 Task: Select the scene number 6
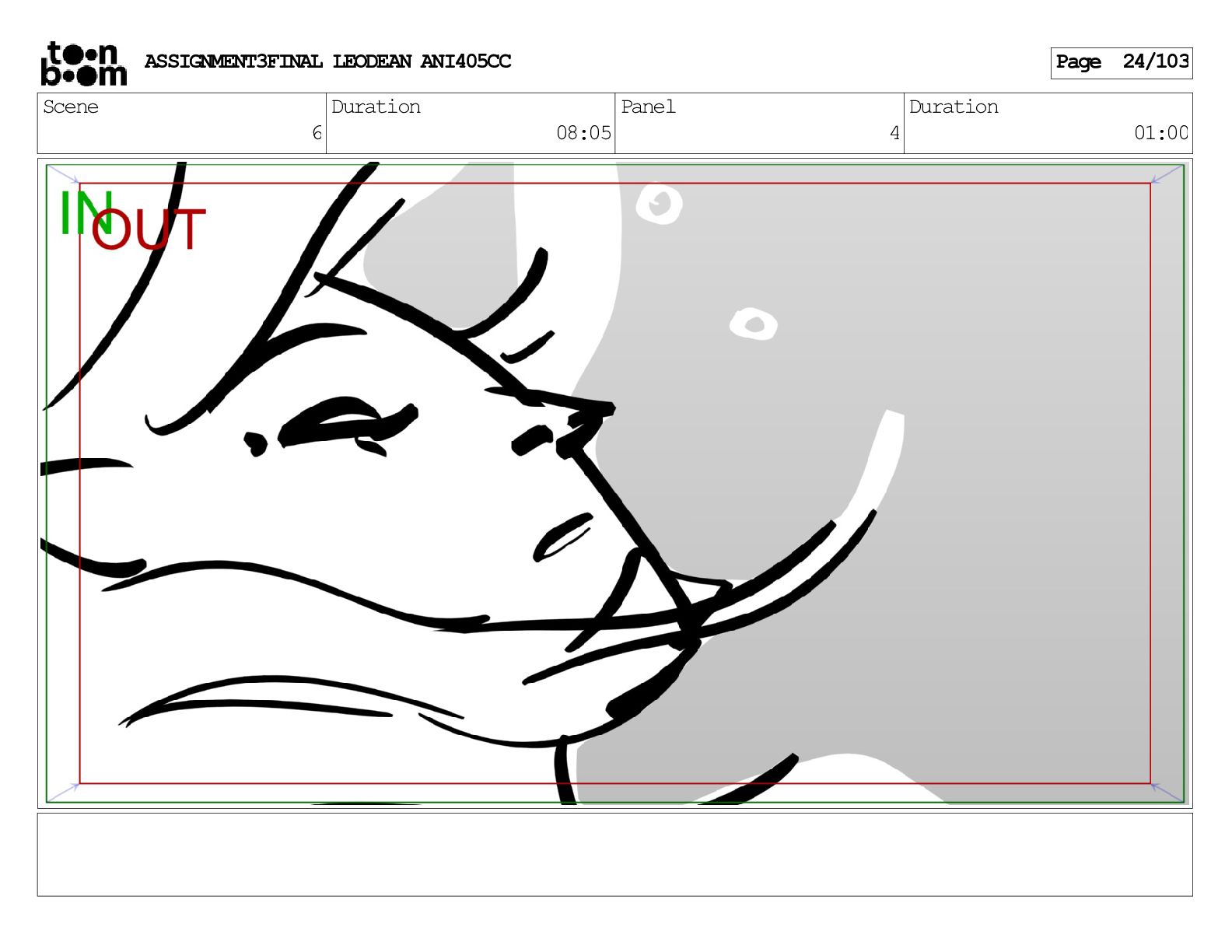[x=317, y=133]
